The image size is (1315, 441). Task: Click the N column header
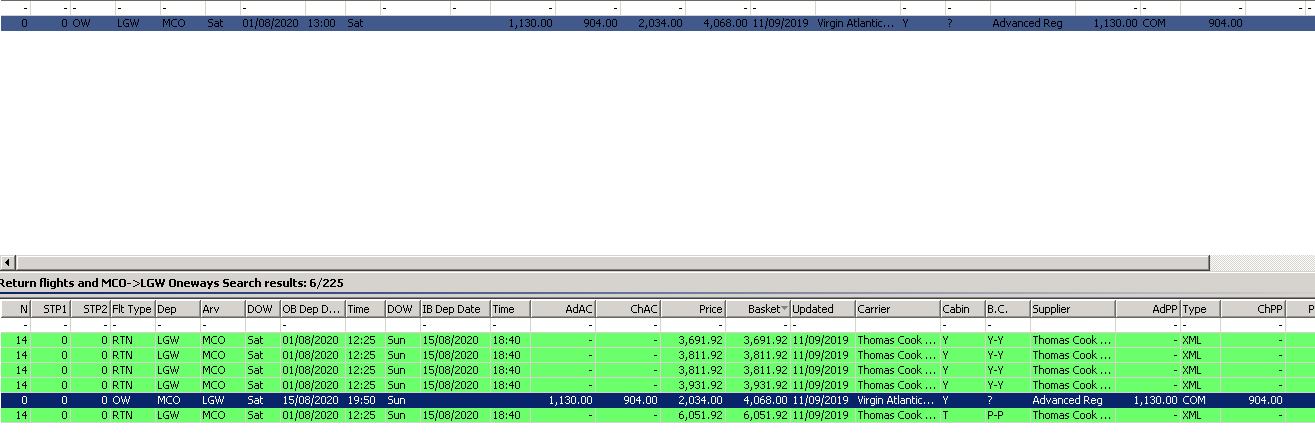tap(16, 309)
